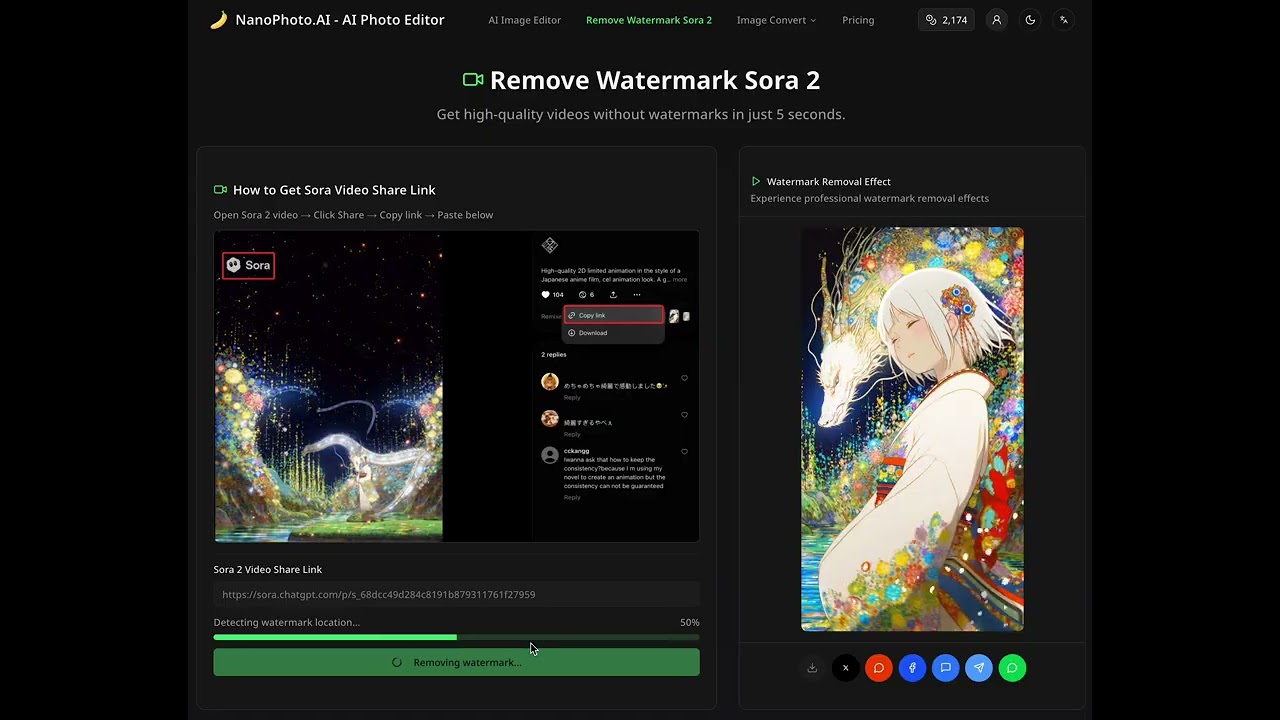
Task: Download the result using the download icon
Action: [812, 668]
